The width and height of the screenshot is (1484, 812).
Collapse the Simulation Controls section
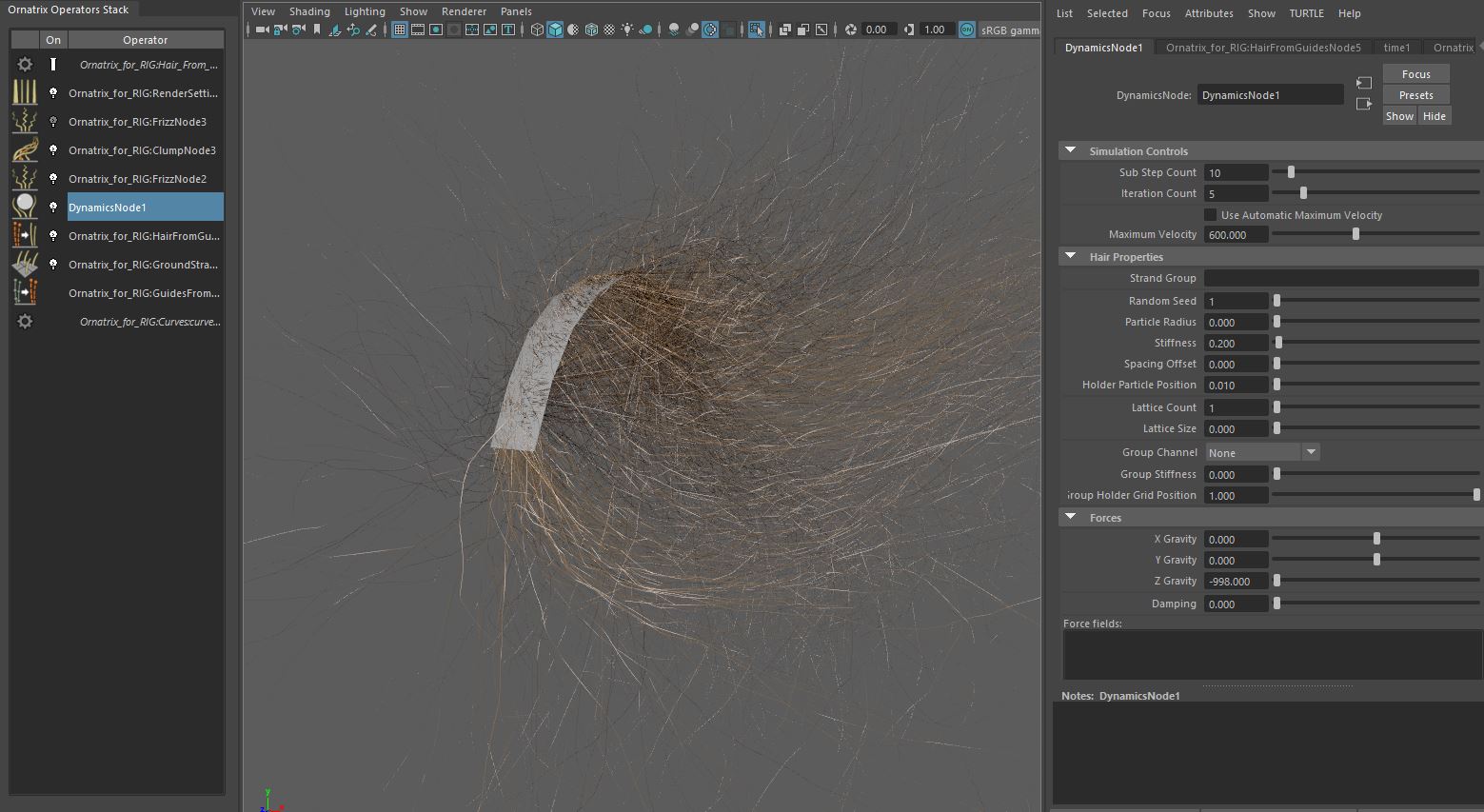pos(1070,151)
